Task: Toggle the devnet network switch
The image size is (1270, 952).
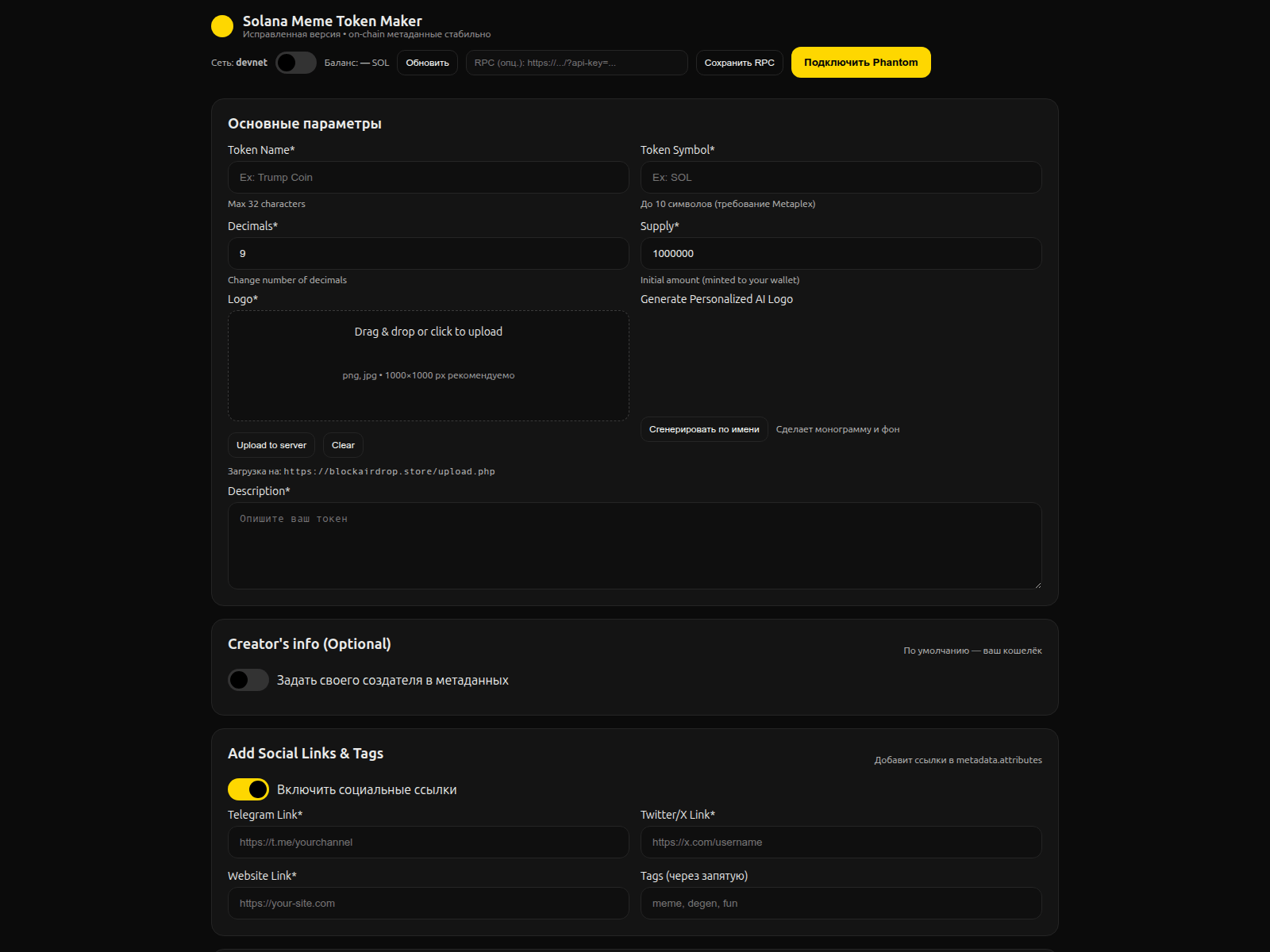Action: (x=295, y=62)
